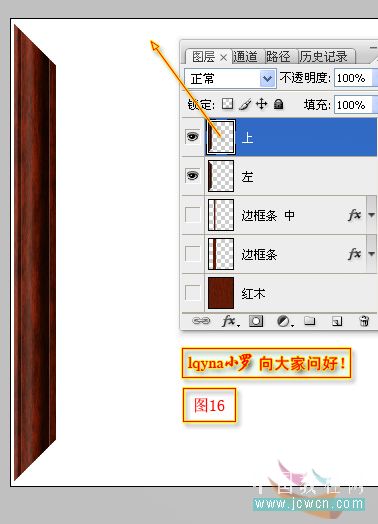Create new fill or adjustment layer
The height and width of the screenshot is (524, 378).
pyautogui.click(x=285, y=321)
